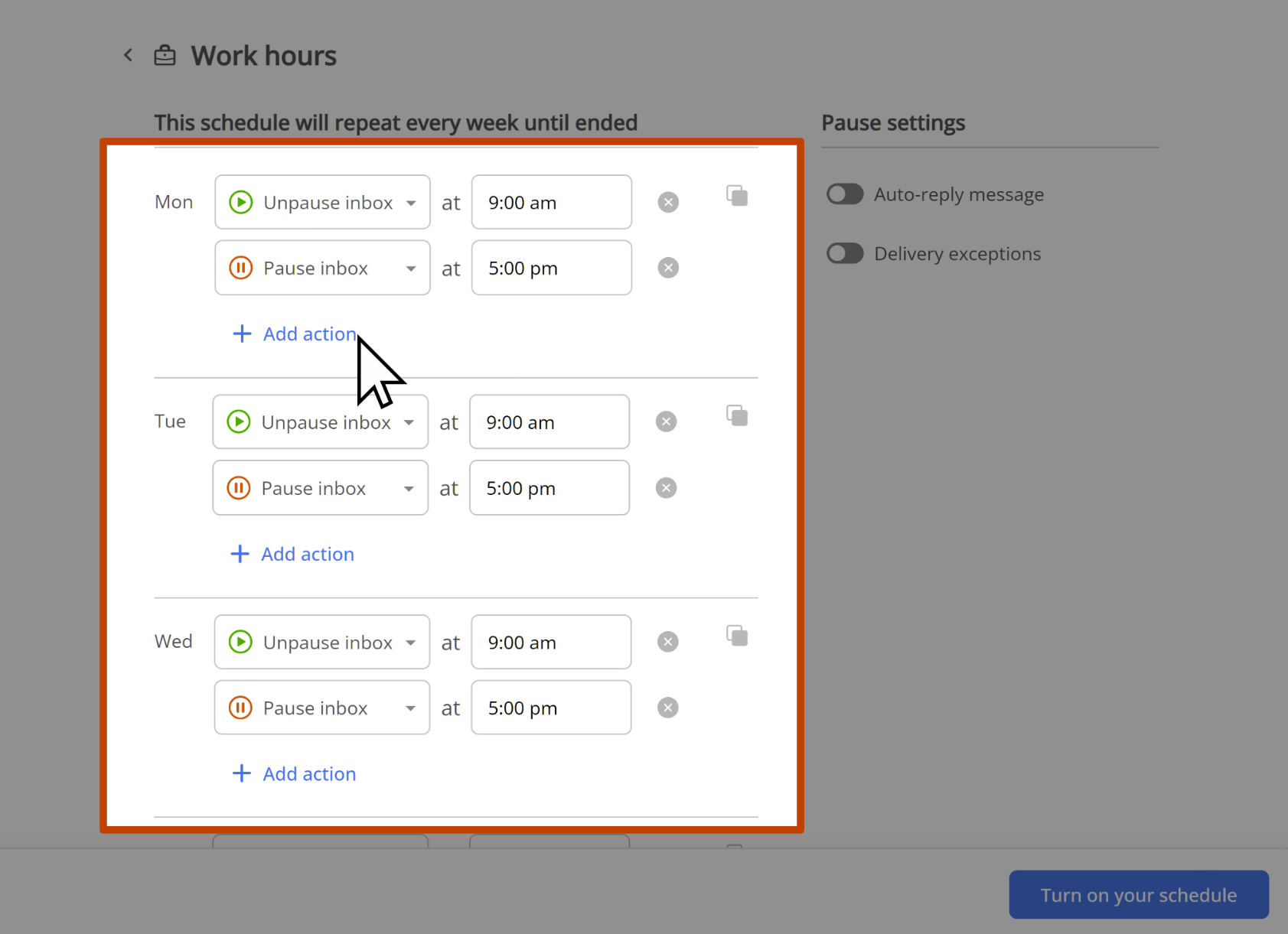This screenshot has width=1288, height=934.
Task: Go back using the left chevron arrow
Action: 129,55
